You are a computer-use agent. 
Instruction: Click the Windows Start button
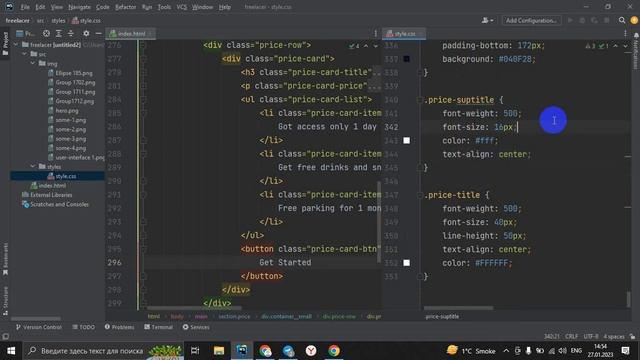(x=11, y=351)
